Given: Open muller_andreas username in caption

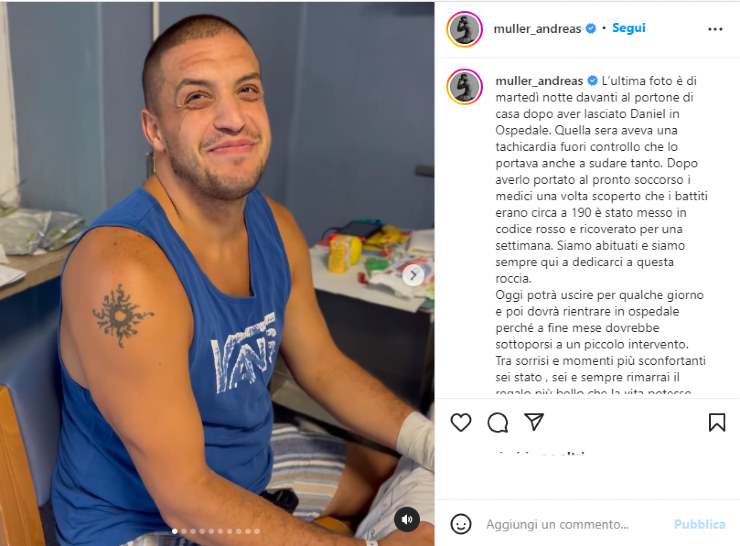Looking at the screenshot, I should click(539, 81).
